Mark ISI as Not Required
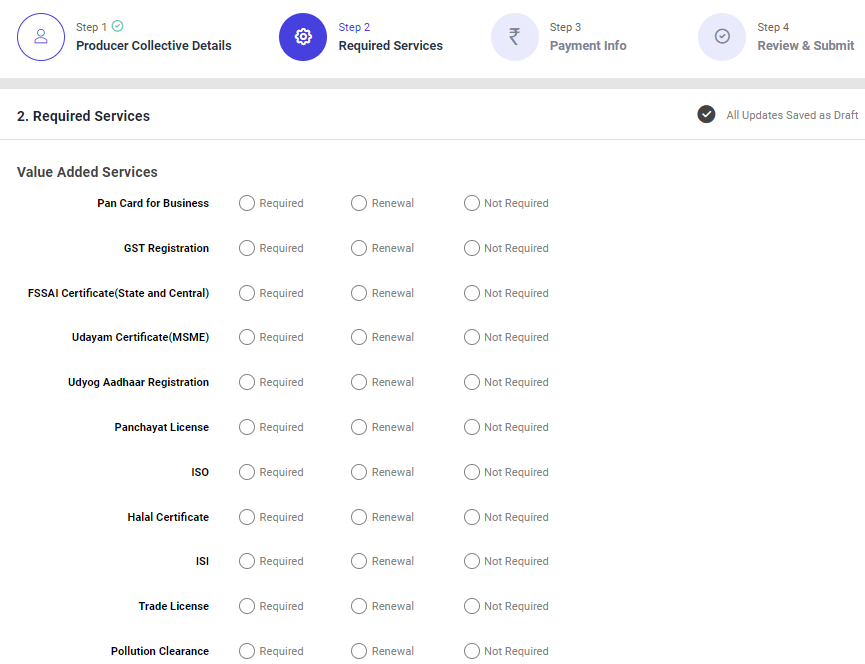Image resolution: width=865 pixels, height=664 pixels. (472, 561)
